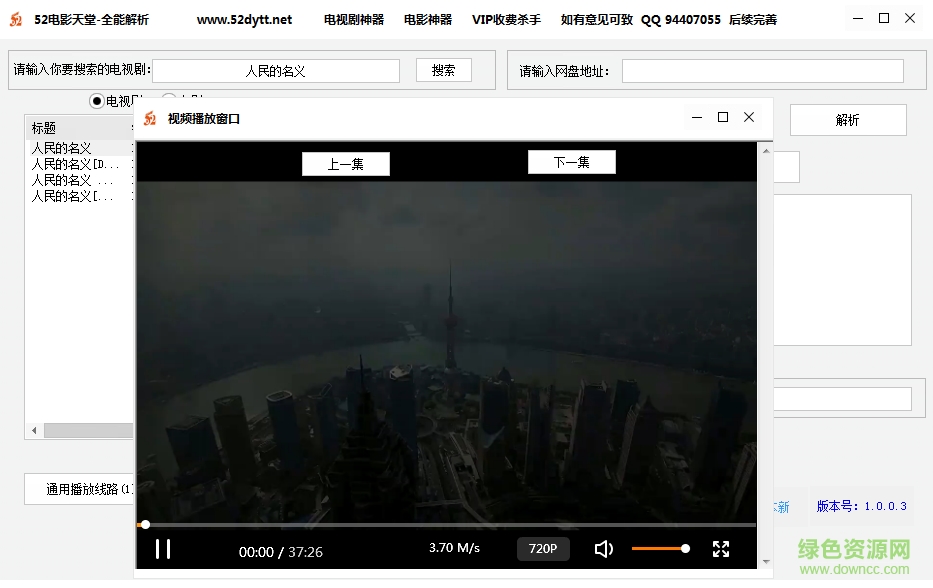Open the 电视剧神器 menu
Screen dimensions: 933x588
[x=353, y=19]
